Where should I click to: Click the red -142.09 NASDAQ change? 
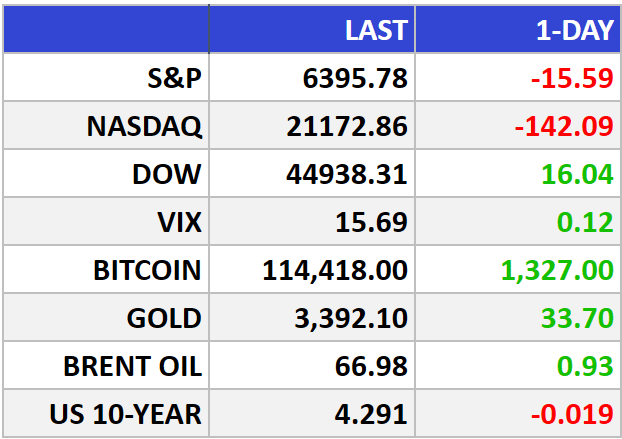tap(564, 127)
